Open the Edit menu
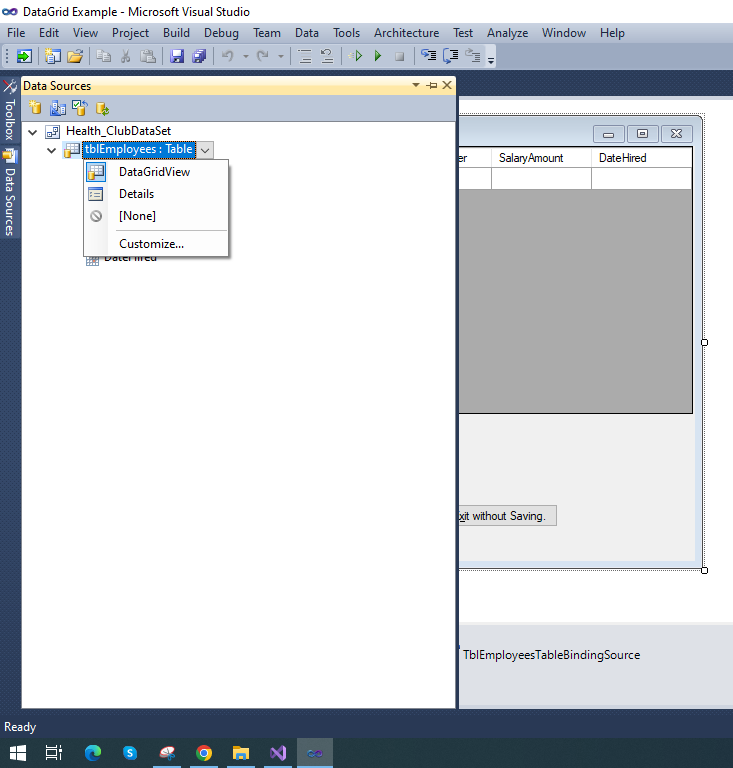Image resolution: width=733 pixels, height=768 pixels. [x=49, y=33]
